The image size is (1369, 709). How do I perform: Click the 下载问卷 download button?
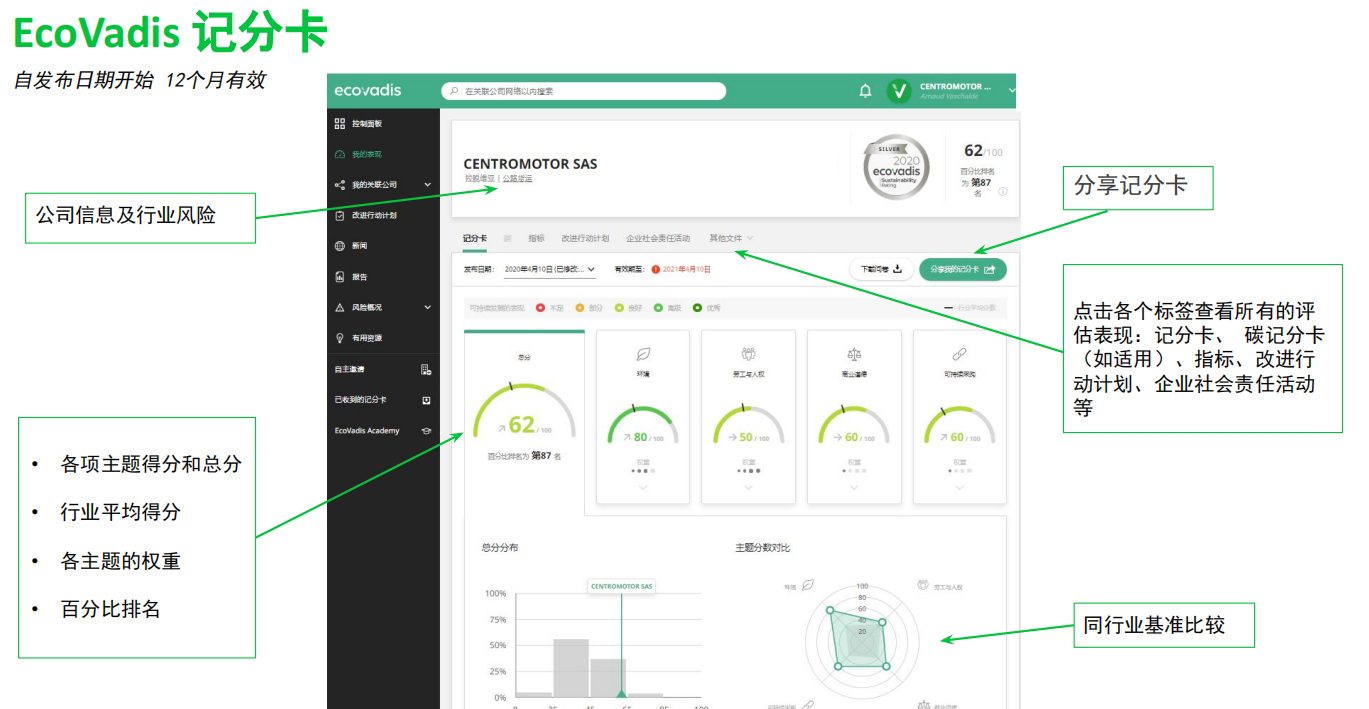coord(881,269)
